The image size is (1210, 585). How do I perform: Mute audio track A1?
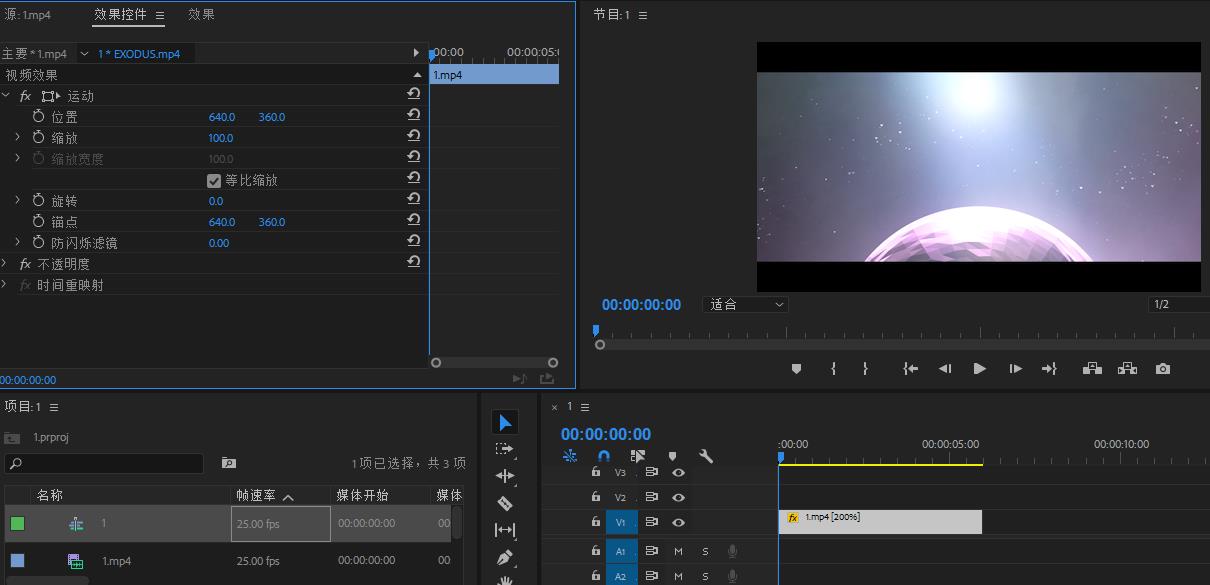click(678, 551)
